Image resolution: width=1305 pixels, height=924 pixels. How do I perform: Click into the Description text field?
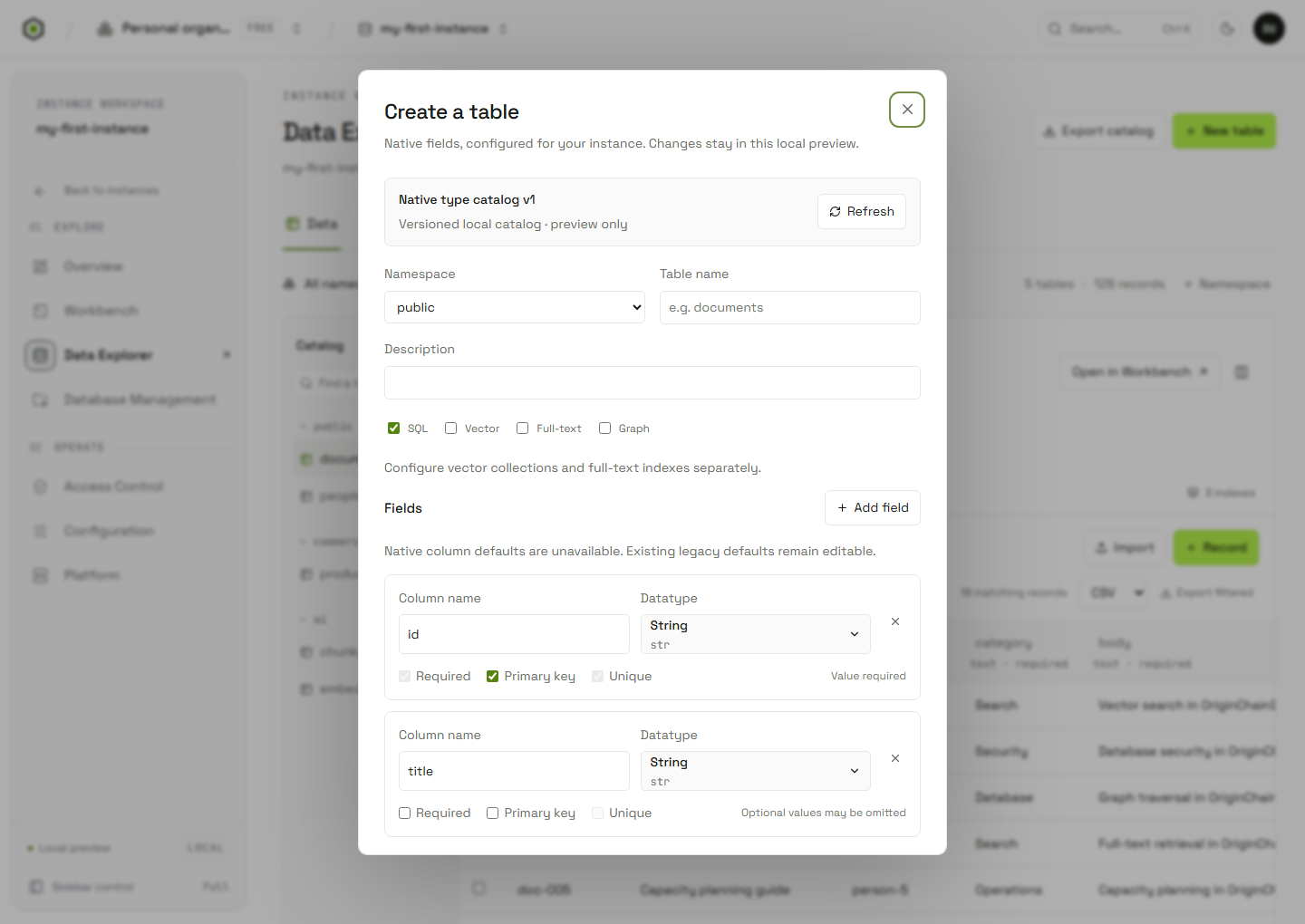pos(652,382)
